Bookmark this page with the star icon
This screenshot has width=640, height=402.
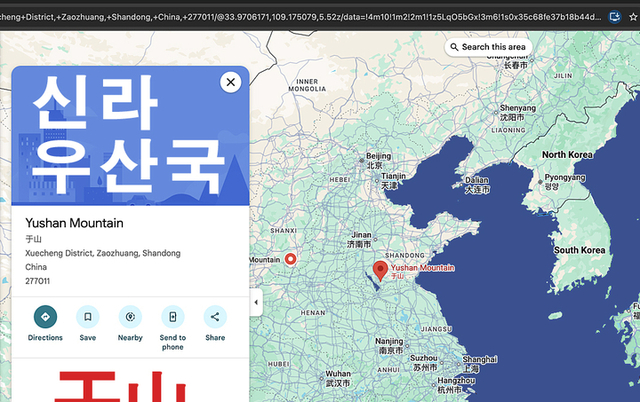pos(633,17)
